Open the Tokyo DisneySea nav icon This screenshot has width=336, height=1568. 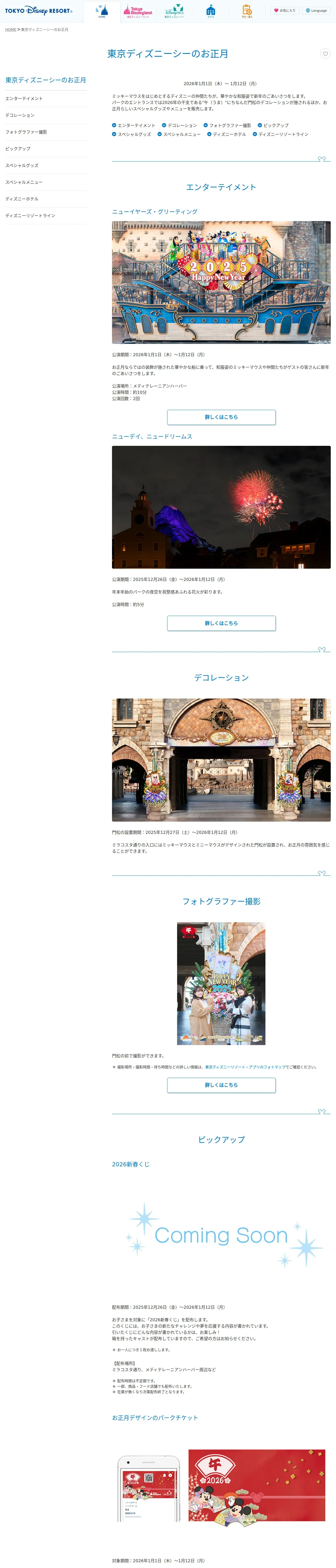174,11
